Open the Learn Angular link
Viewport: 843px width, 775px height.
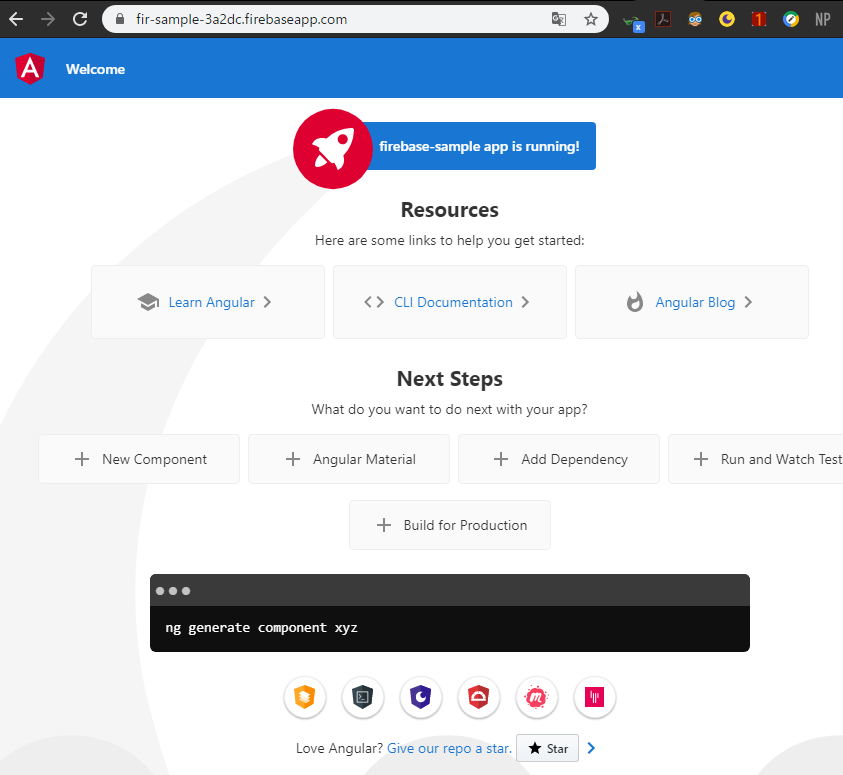tap(211, 302)
